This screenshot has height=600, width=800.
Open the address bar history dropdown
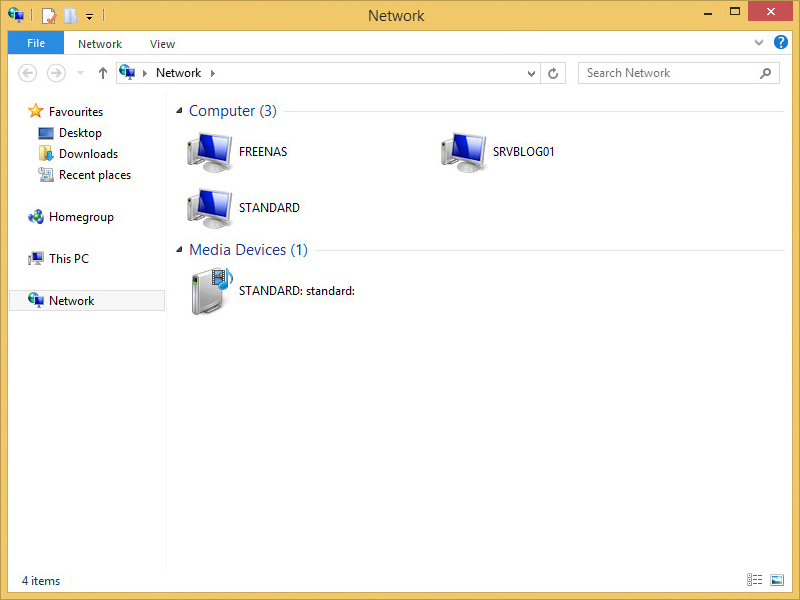[532, 73]
